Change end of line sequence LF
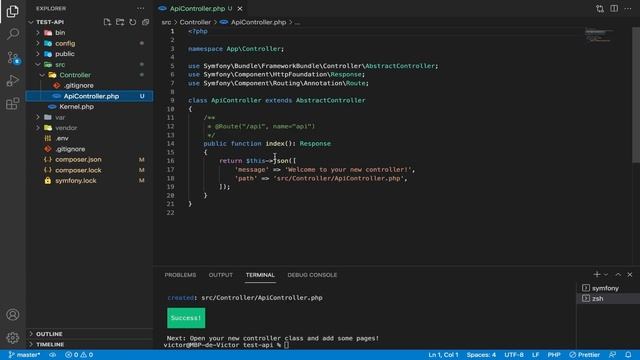This screenshot has height=360, width=640. coord(535,355)
